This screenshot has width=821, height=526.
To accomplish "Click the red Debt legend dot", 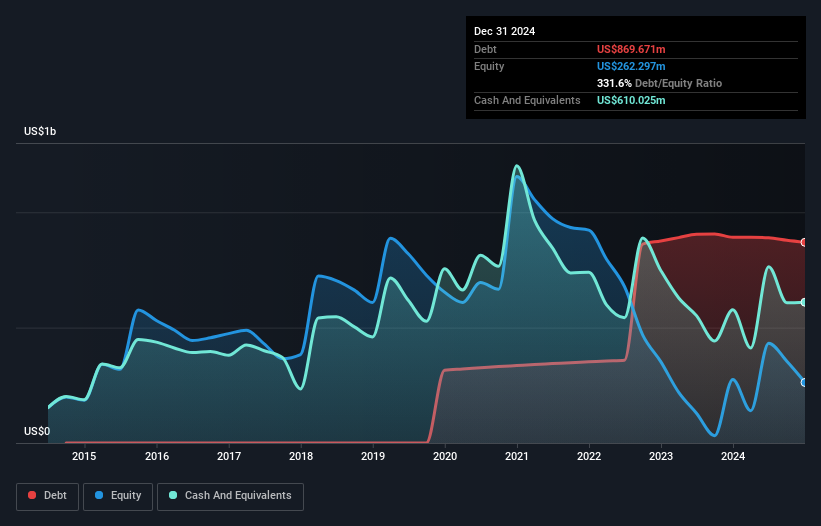I will (32, 495).
